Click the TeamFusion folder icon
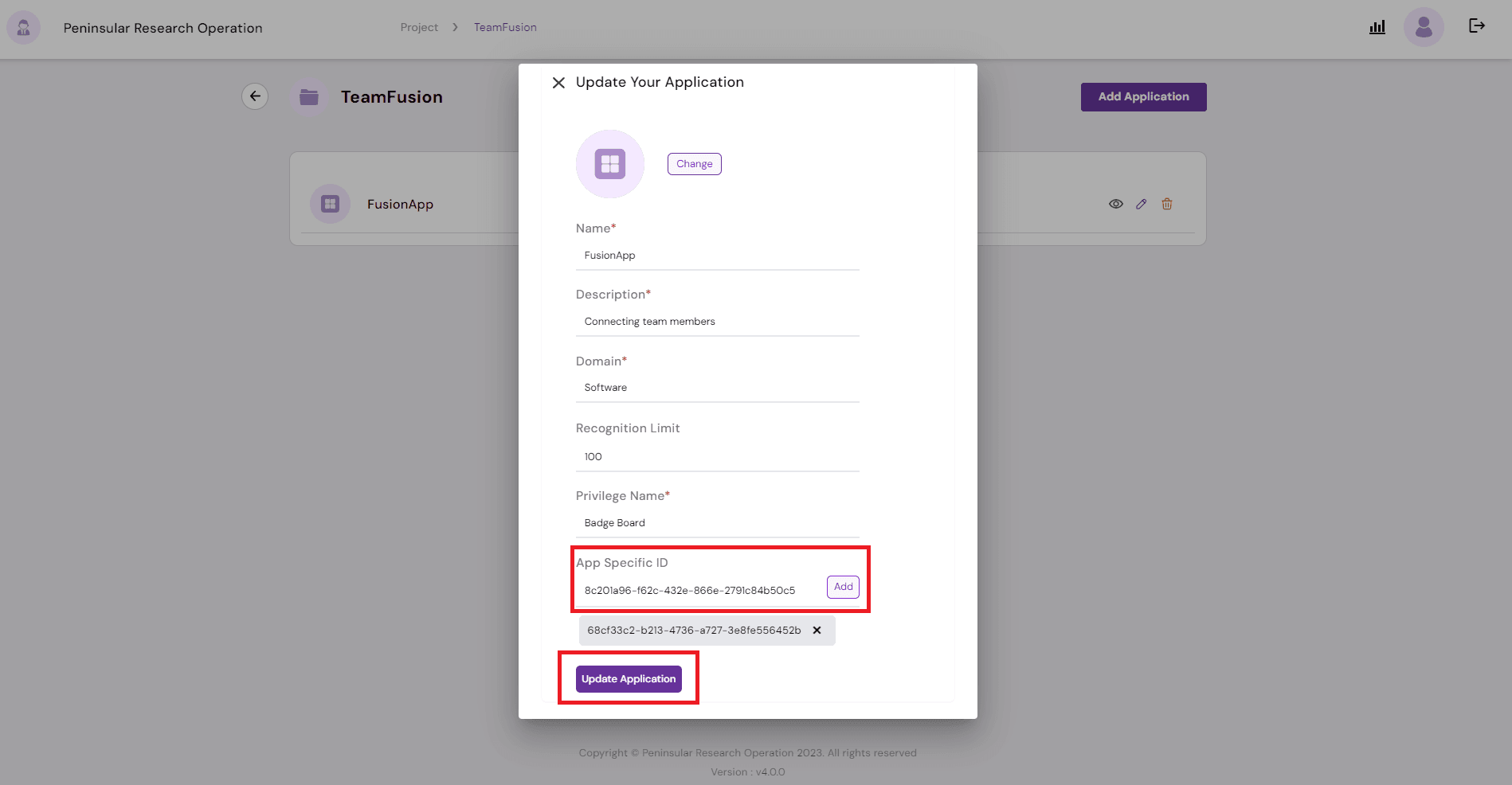1512x785 pixels. tap(309, 97)
